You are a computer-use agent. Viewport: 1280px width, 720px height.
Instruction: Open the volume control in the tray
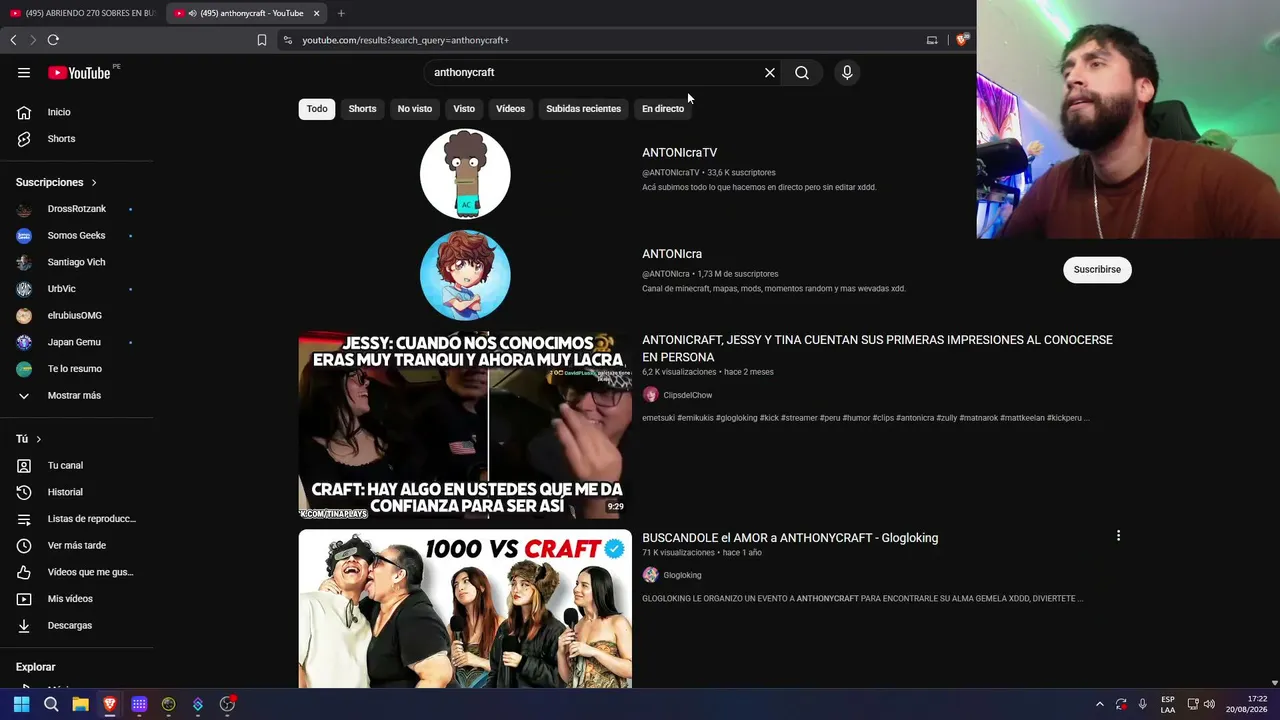click(x=1209, y=704)
